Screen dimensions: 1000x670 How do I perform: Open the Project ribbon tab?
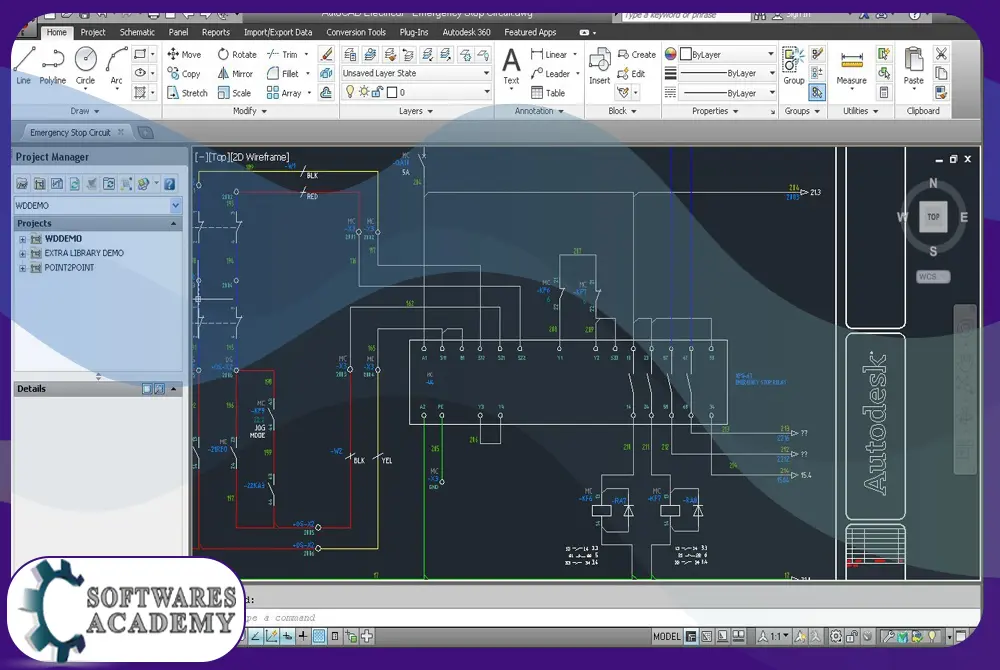pyautogui.click(x=92, y=32)
